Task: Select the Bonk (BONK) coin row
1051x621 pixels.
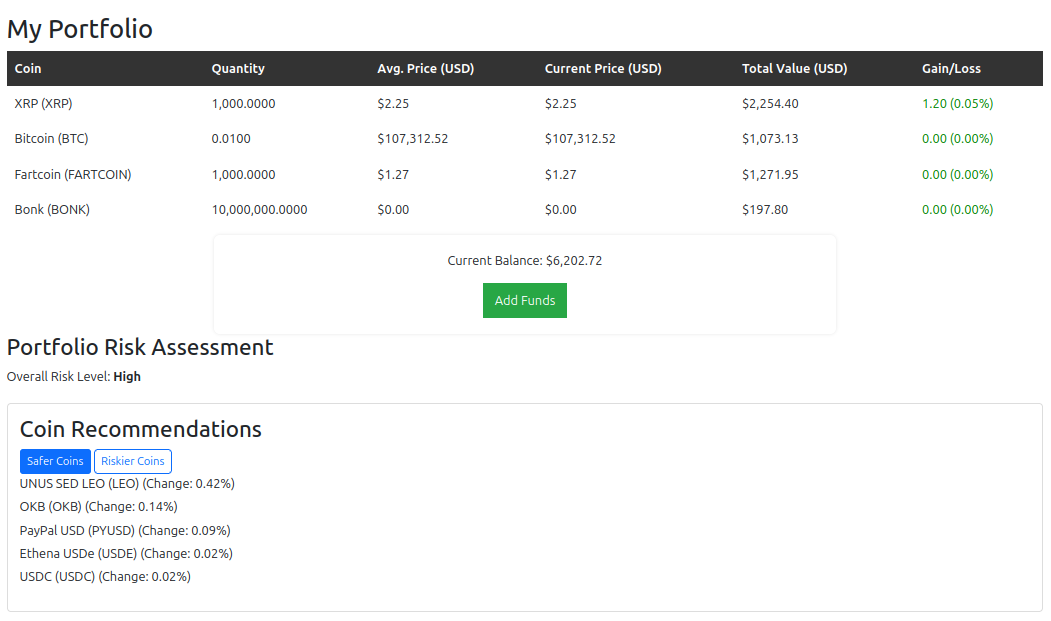Action: pyautogui.click(x=52, y=210)
